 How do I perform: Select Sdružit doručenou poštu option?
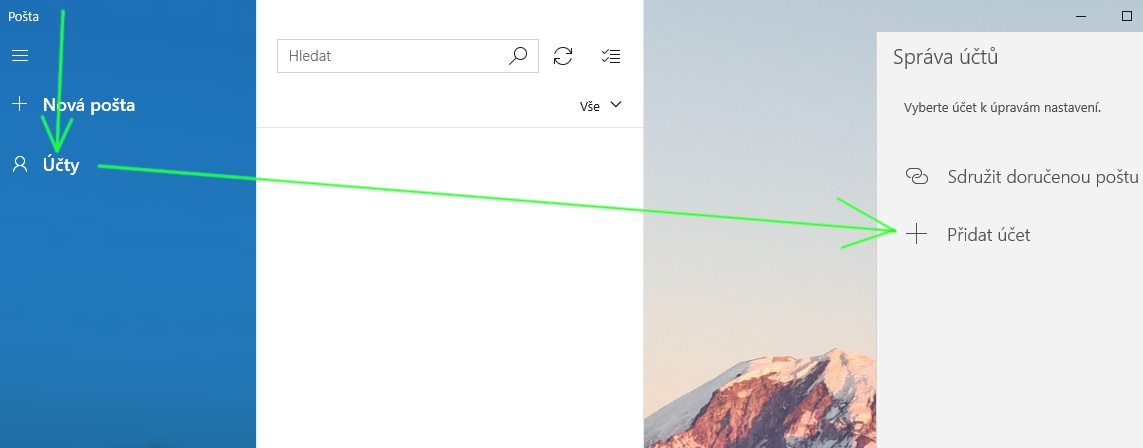pos(1042,176)
